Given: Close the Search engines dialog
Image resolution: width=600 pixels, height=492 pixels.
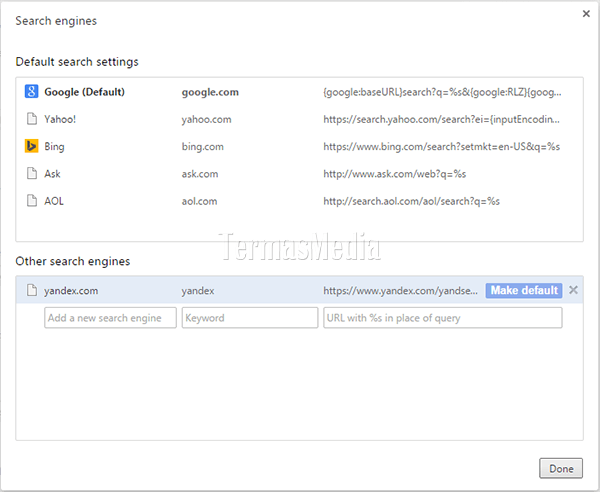Looking at the screenshot, I should pyautogui.click(x=586, y=14).
